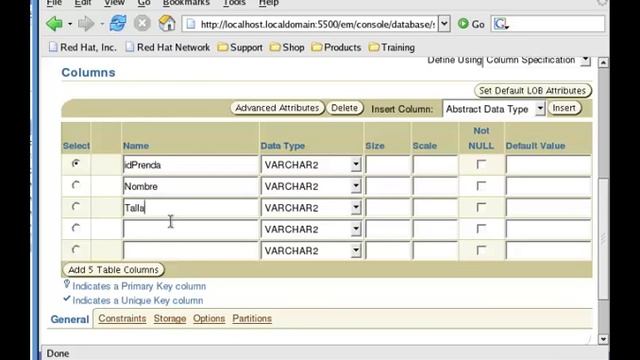The image size is (640, 360).
Task: Click Set Default LOB Attributes button
Action: tap(533, 91)
